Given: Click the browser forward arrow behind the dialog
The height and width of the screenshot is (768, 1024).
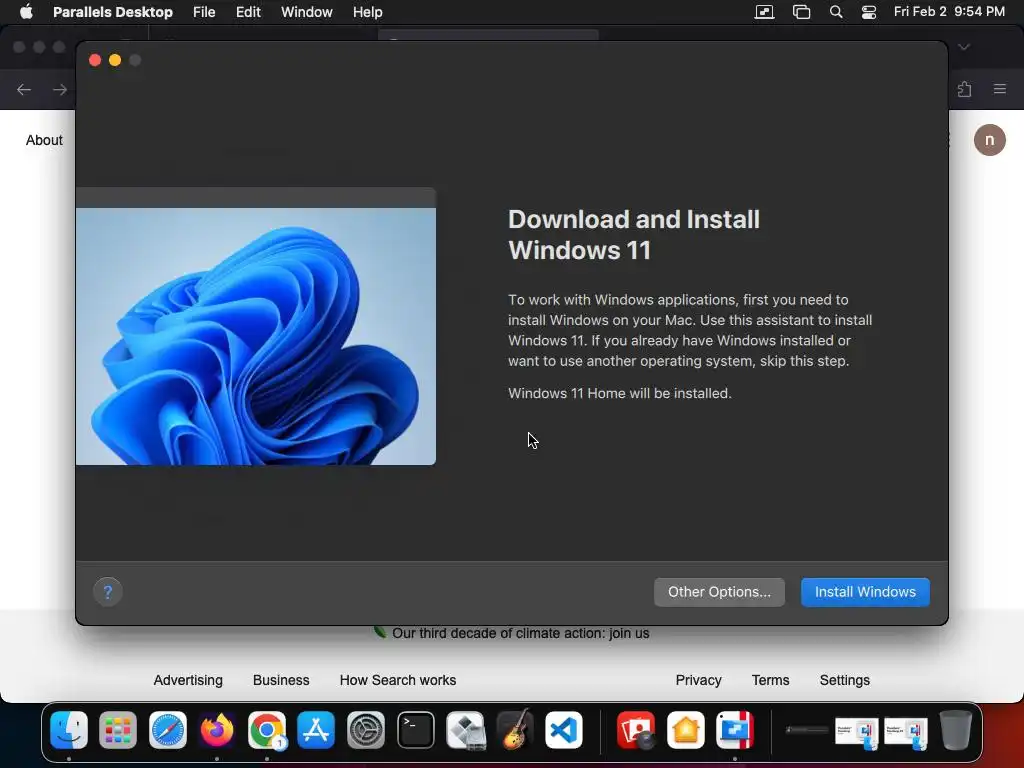Looking at the screenshot, I should pyautogui.click(x=60, y=89).
